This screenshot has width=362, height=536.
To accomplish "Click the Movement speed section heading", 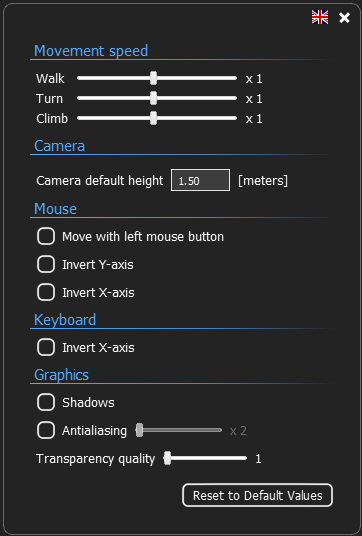I will 91,51.
